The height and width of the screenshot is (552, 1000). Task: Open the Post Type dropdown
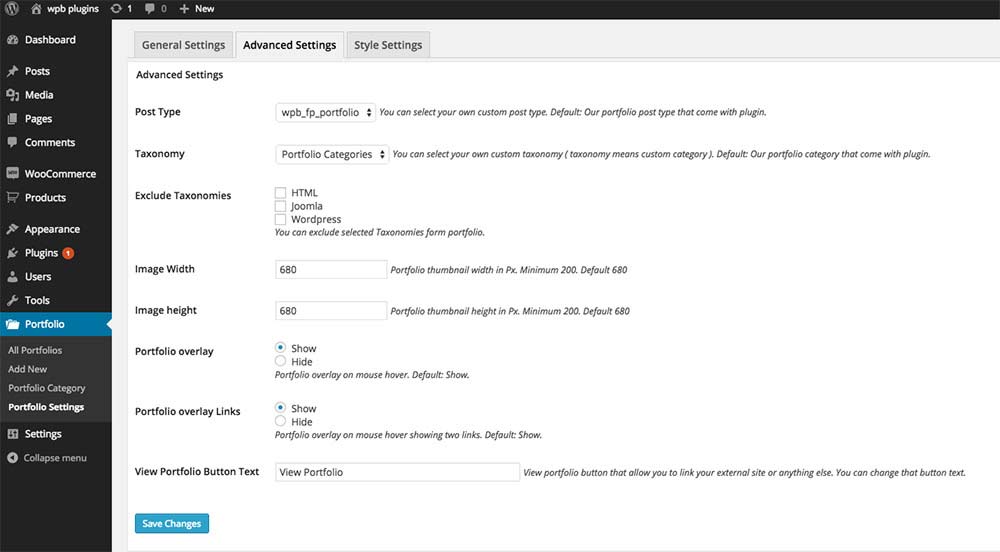coord(326,113)
